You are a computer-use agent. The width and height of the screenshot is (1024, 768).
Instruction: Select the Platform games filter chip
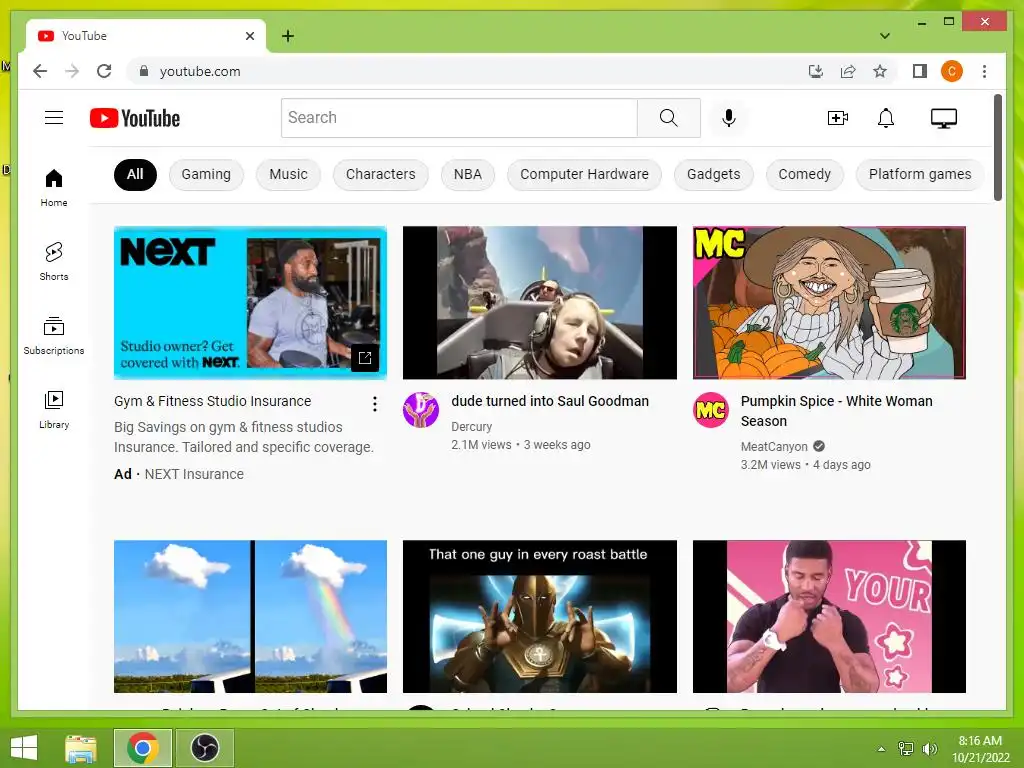coord(920,174)
